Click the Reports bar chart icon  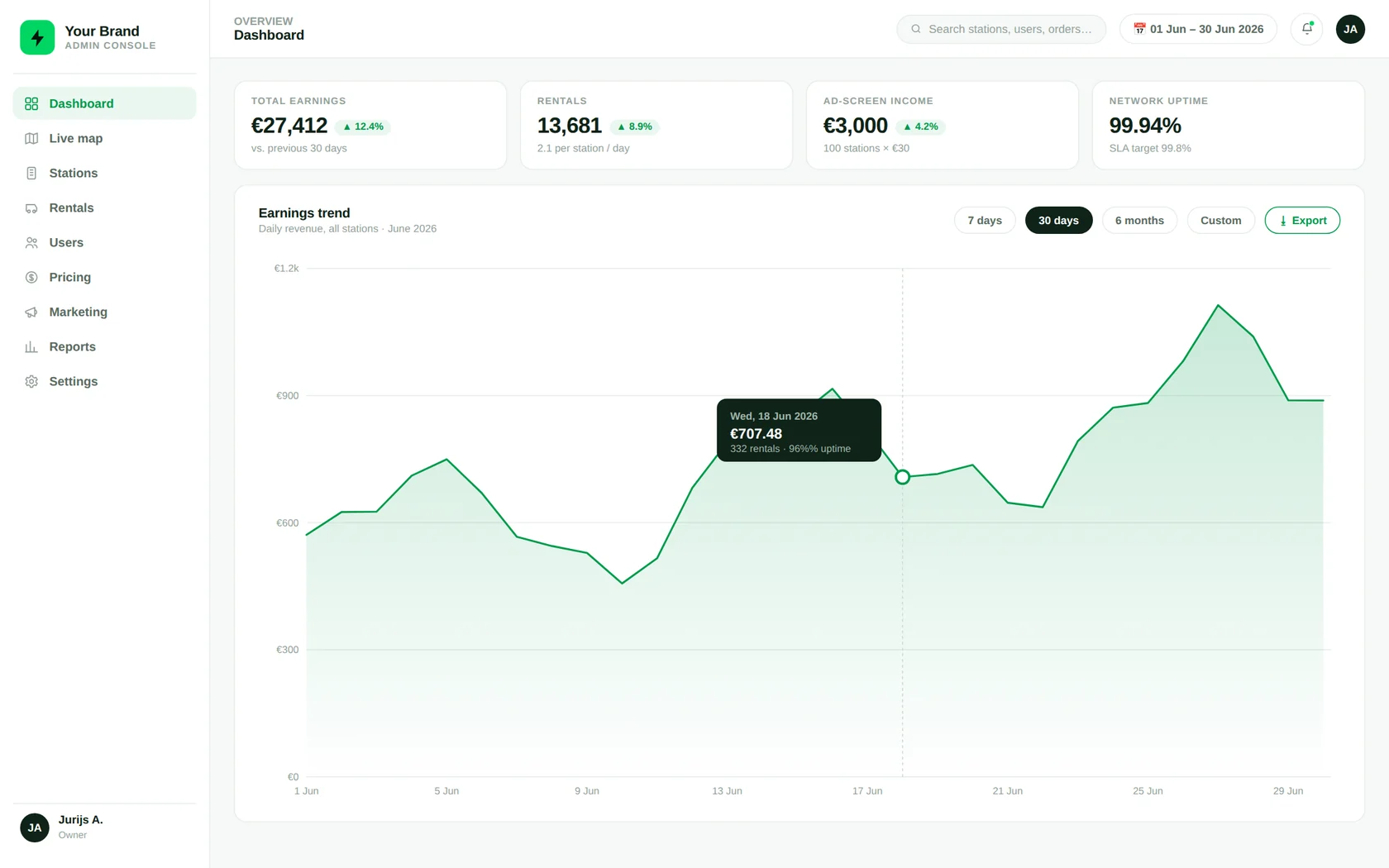[x=31, y=346]
